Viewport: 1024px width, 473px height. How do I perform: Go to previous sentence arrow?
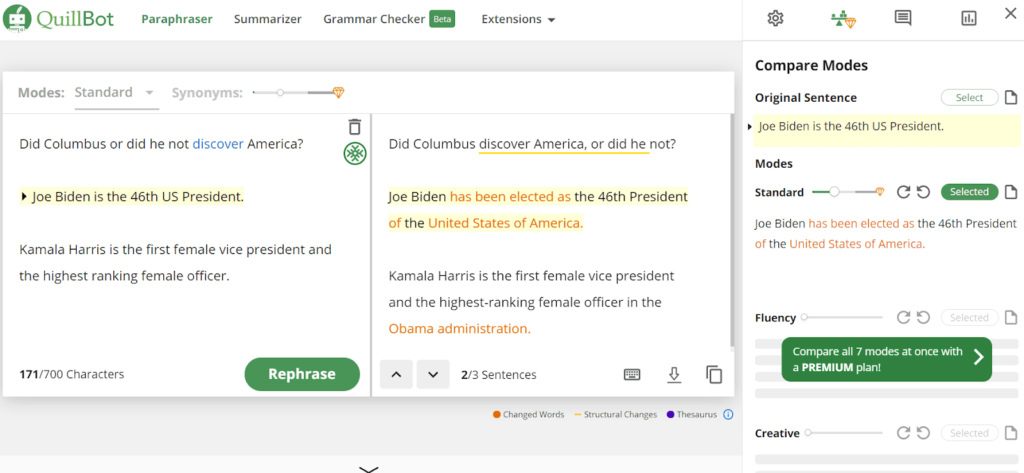(x=396, y=374)
